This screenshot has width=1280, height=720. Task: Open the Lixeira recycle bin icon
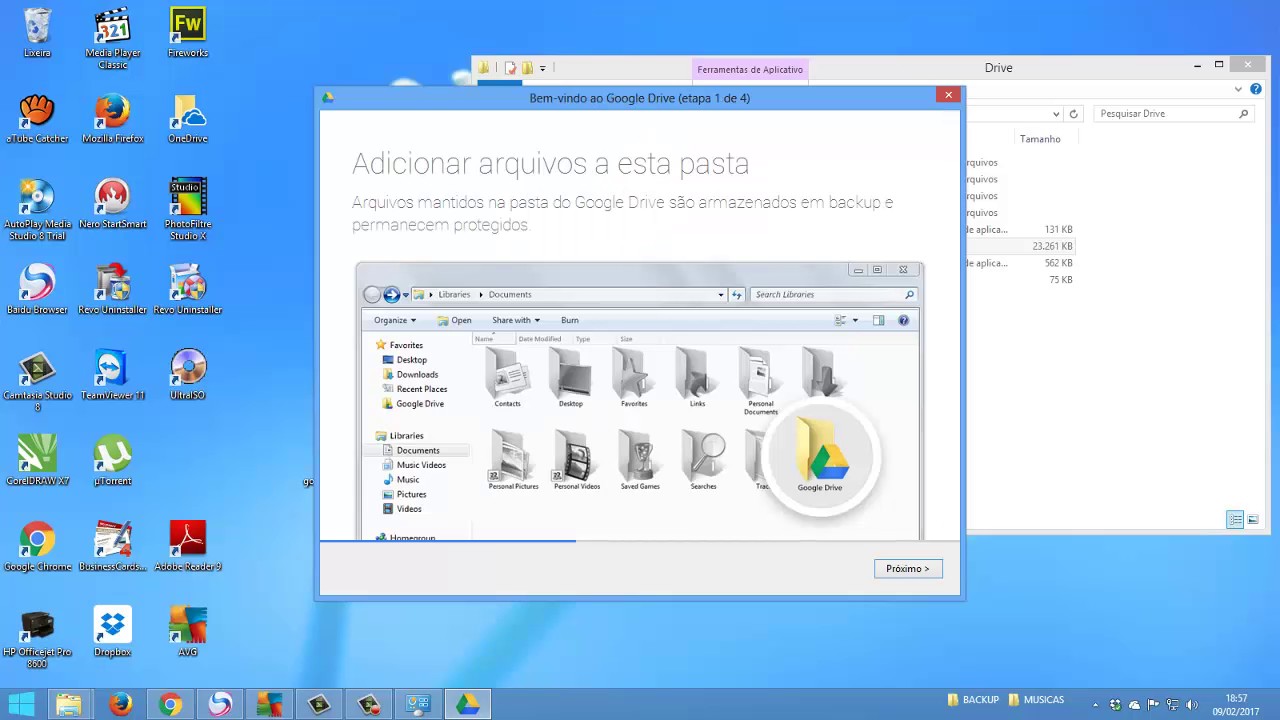click(37, 33)
